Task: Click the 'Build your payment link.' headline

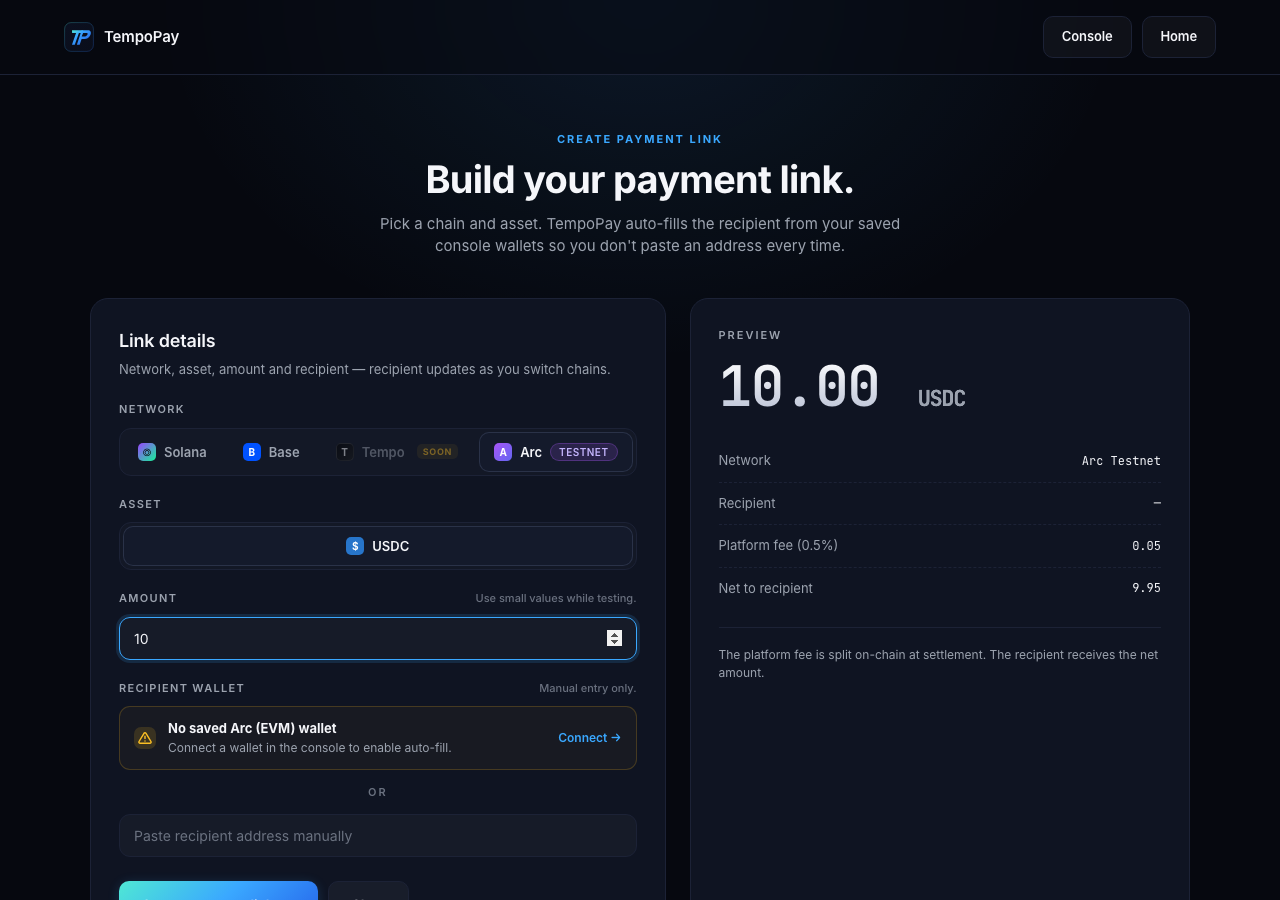Action: [x=640, y=180]
